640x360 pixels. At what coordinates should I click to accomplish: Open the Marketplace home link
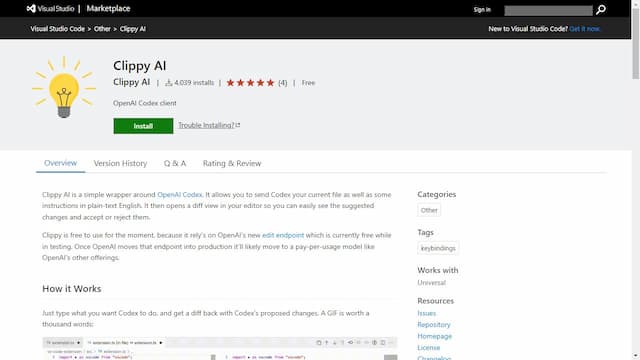108,9
